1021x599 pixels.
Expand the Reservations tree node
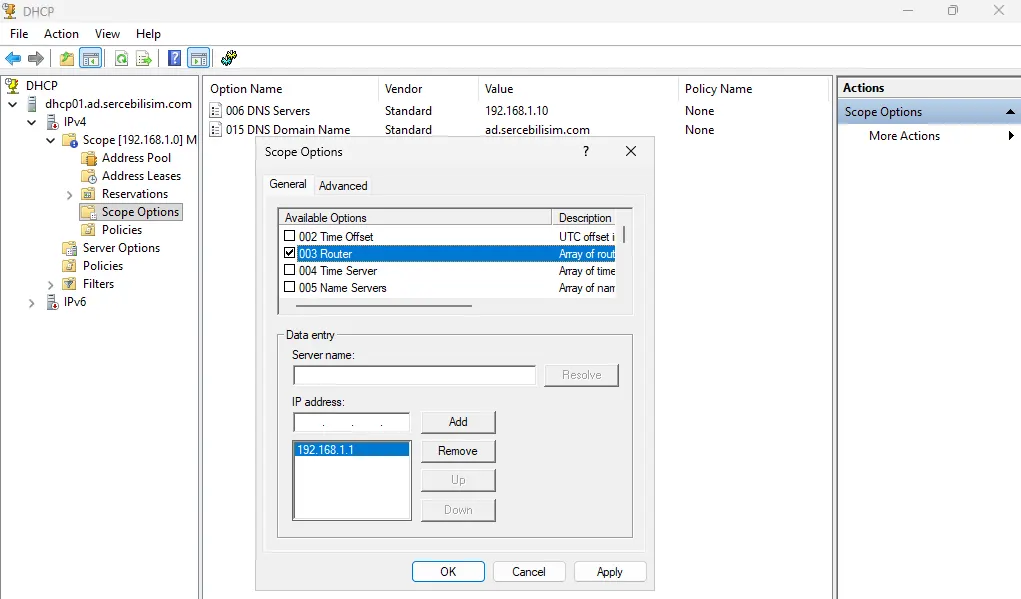pos(70,195)
